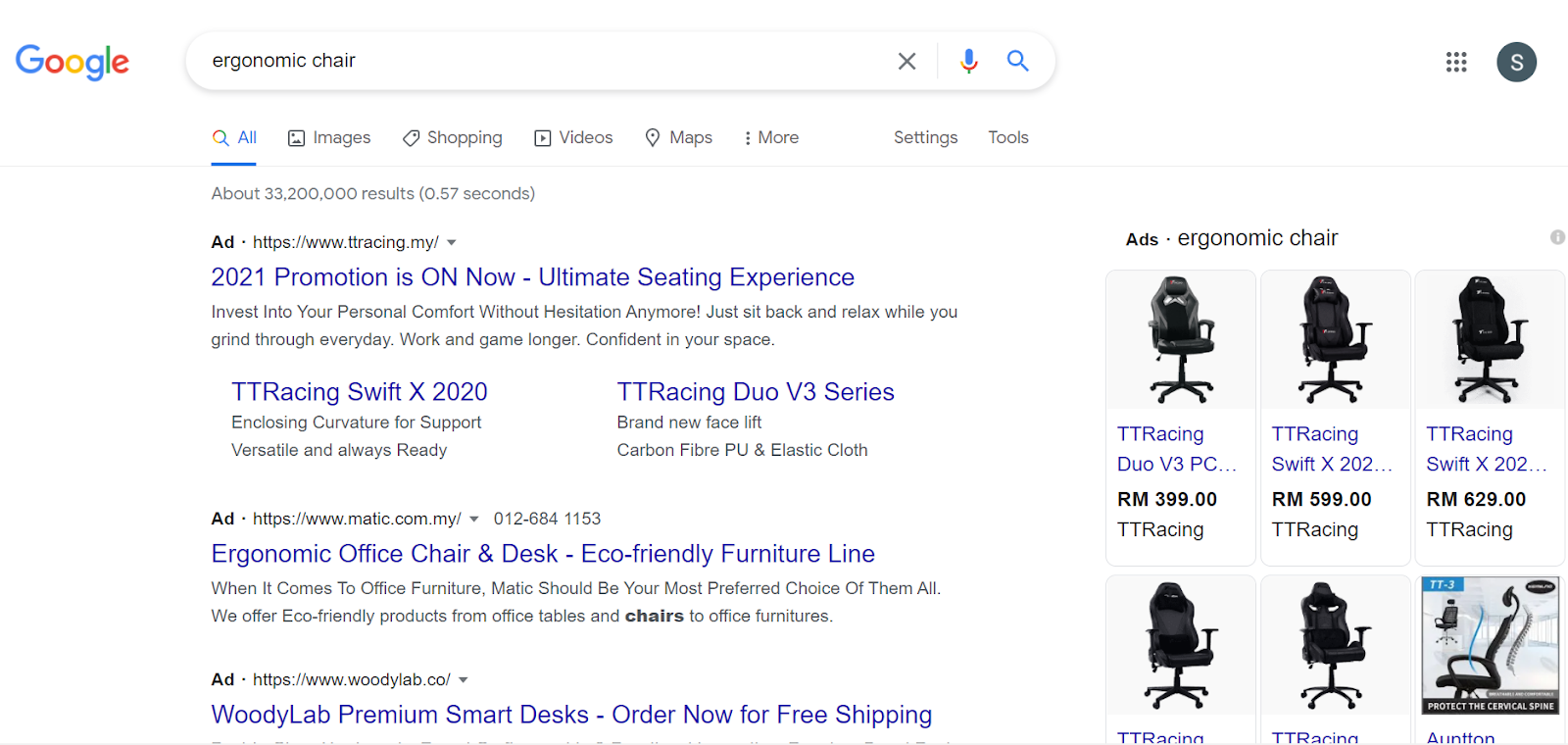Click Auntton cervical spine chair image

[1490, 646]
